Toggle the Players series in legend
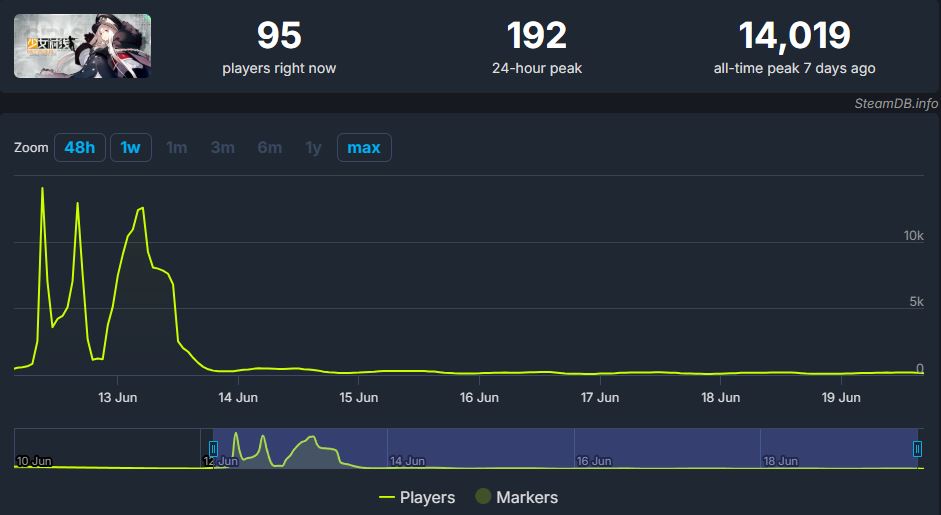The width and height of the screenshot is (941, 515). click(x=417, y=497)
